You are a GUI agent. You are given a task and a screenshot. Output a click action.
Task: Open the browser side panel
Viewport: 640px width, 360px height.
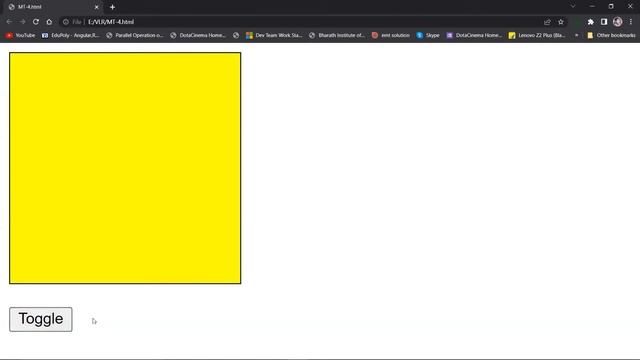(x=604, y=22)
